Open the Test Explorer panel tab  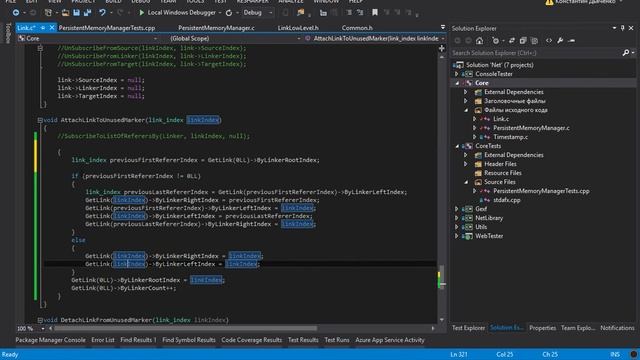click(x=469, y=328)
